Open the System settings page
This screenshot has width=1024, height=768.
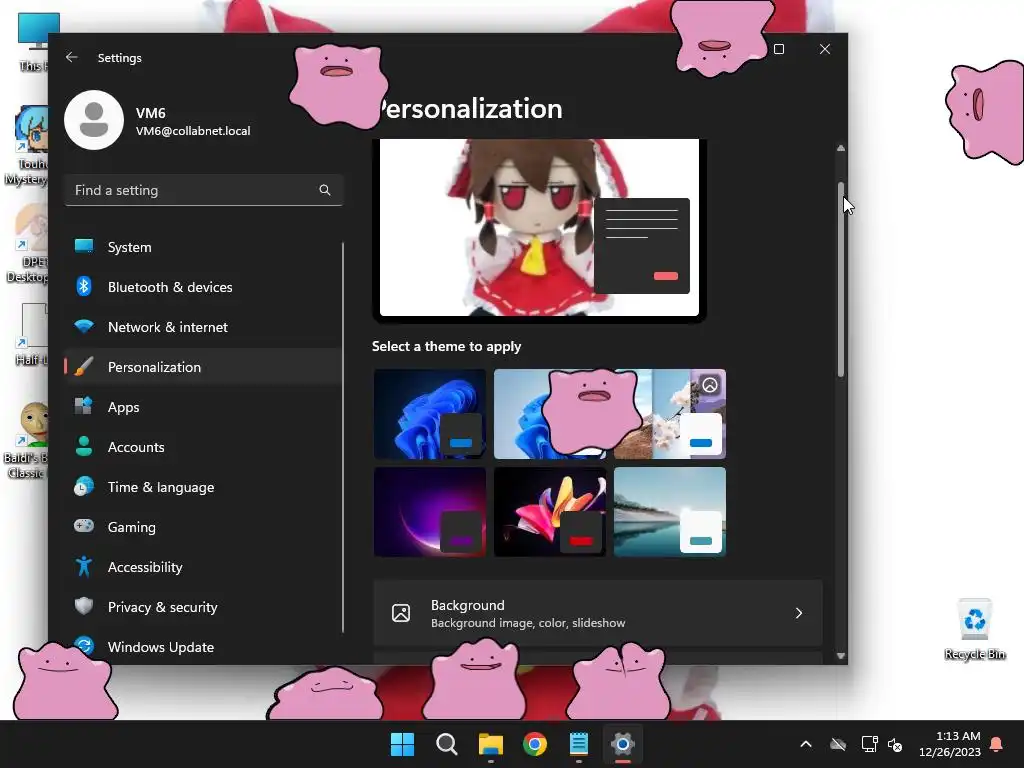click(202, 247)
